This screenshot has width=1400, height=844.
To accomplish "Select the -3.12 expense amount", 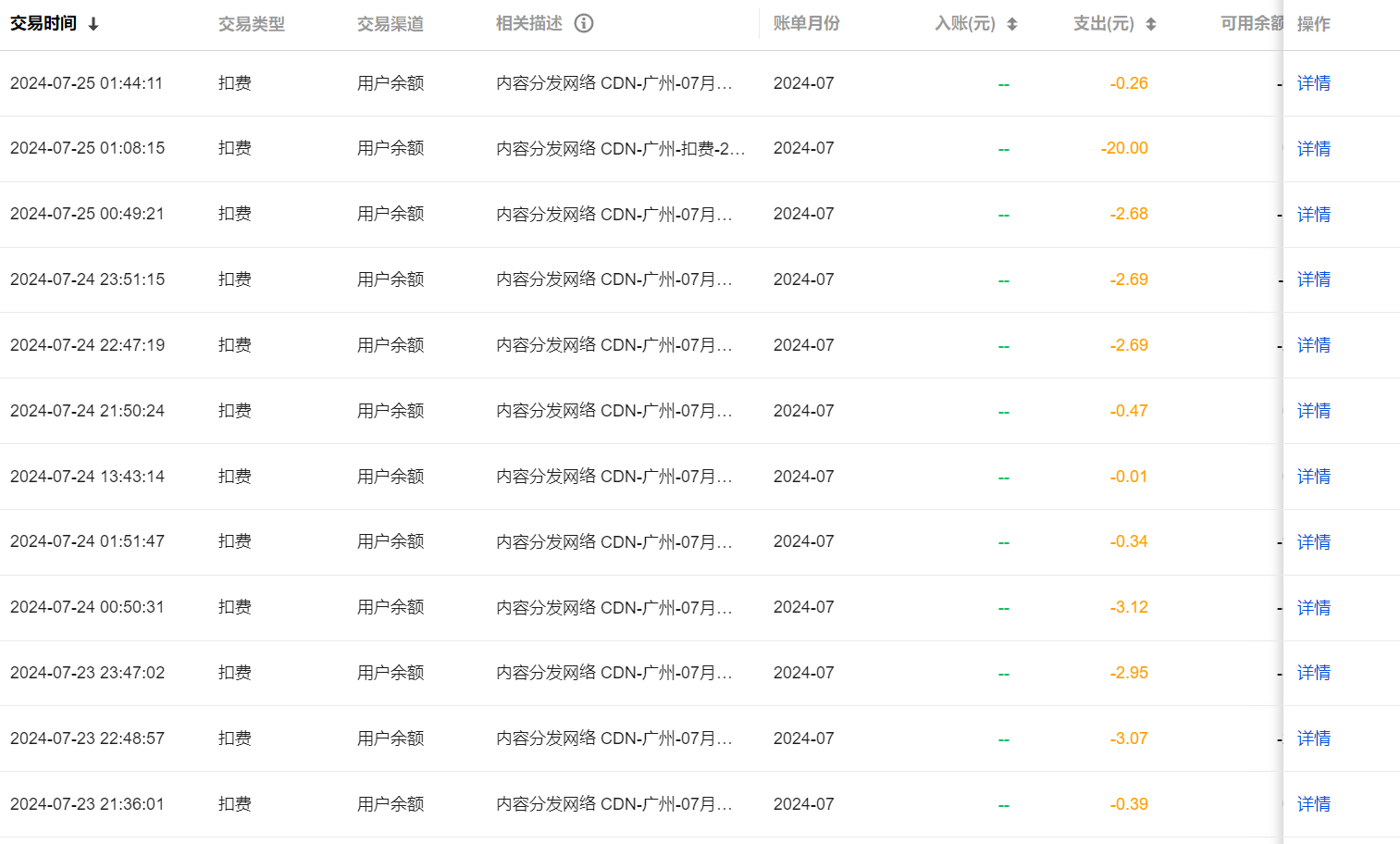I will pos(1129,607).
